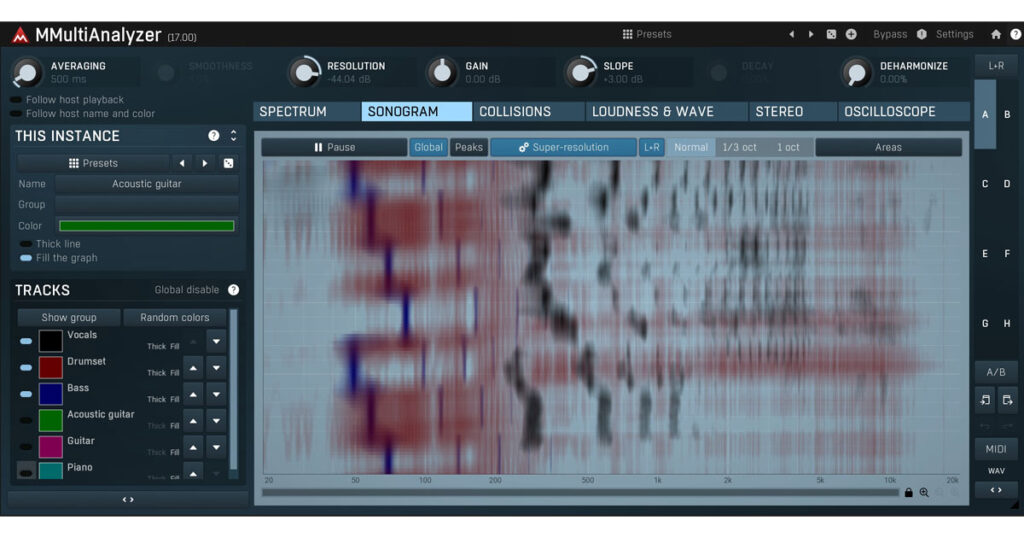Move Vocals track down
The image size is (1024, 538).
click(216, 341)
